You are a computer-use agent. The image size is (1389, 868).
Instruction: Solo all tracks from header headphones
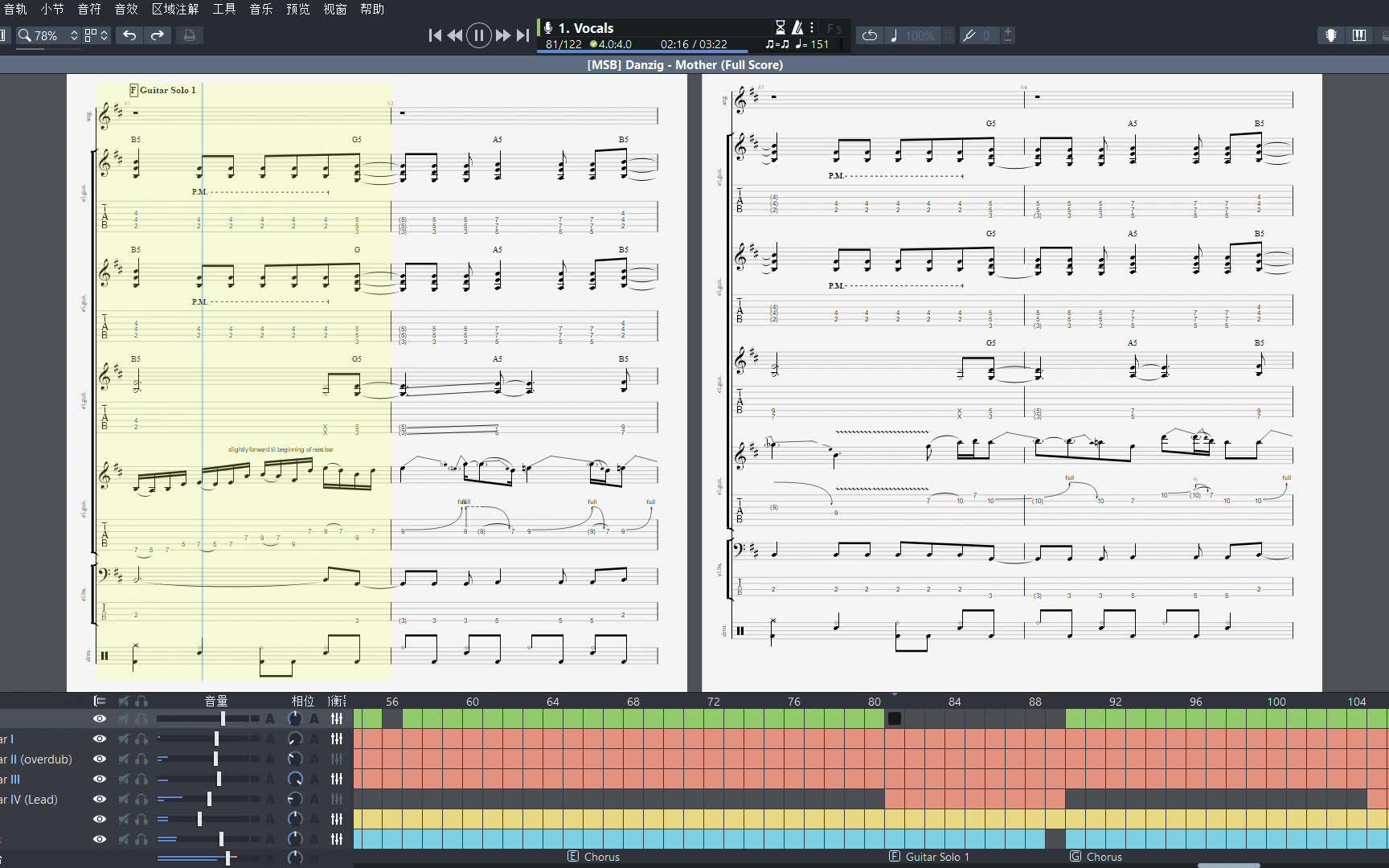point(141,701)
